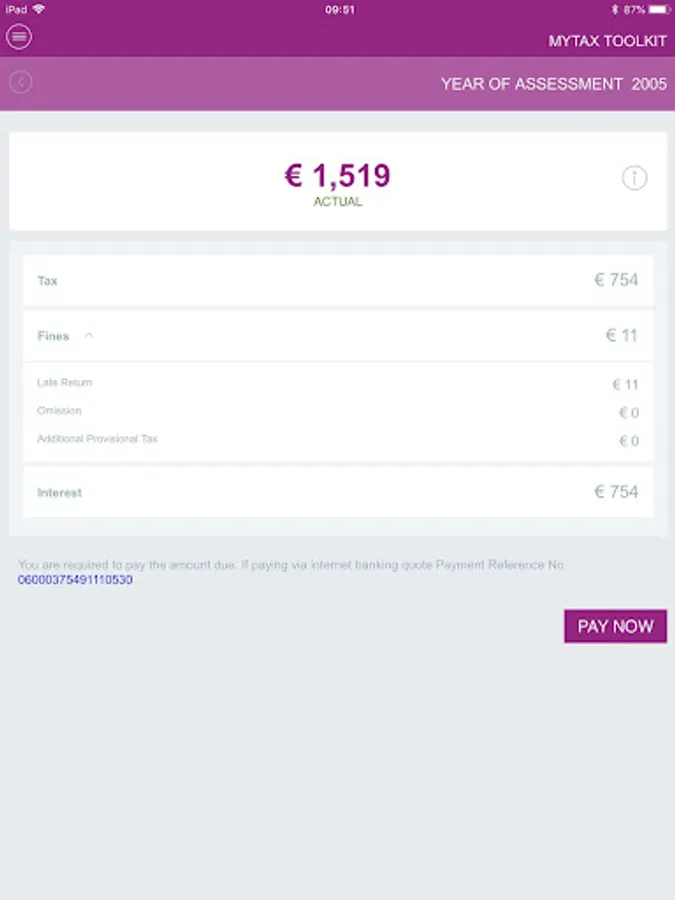This screenshot has height=900, width=675.
Task: Collapse the Fines section chevron
Action: [89, 336]
